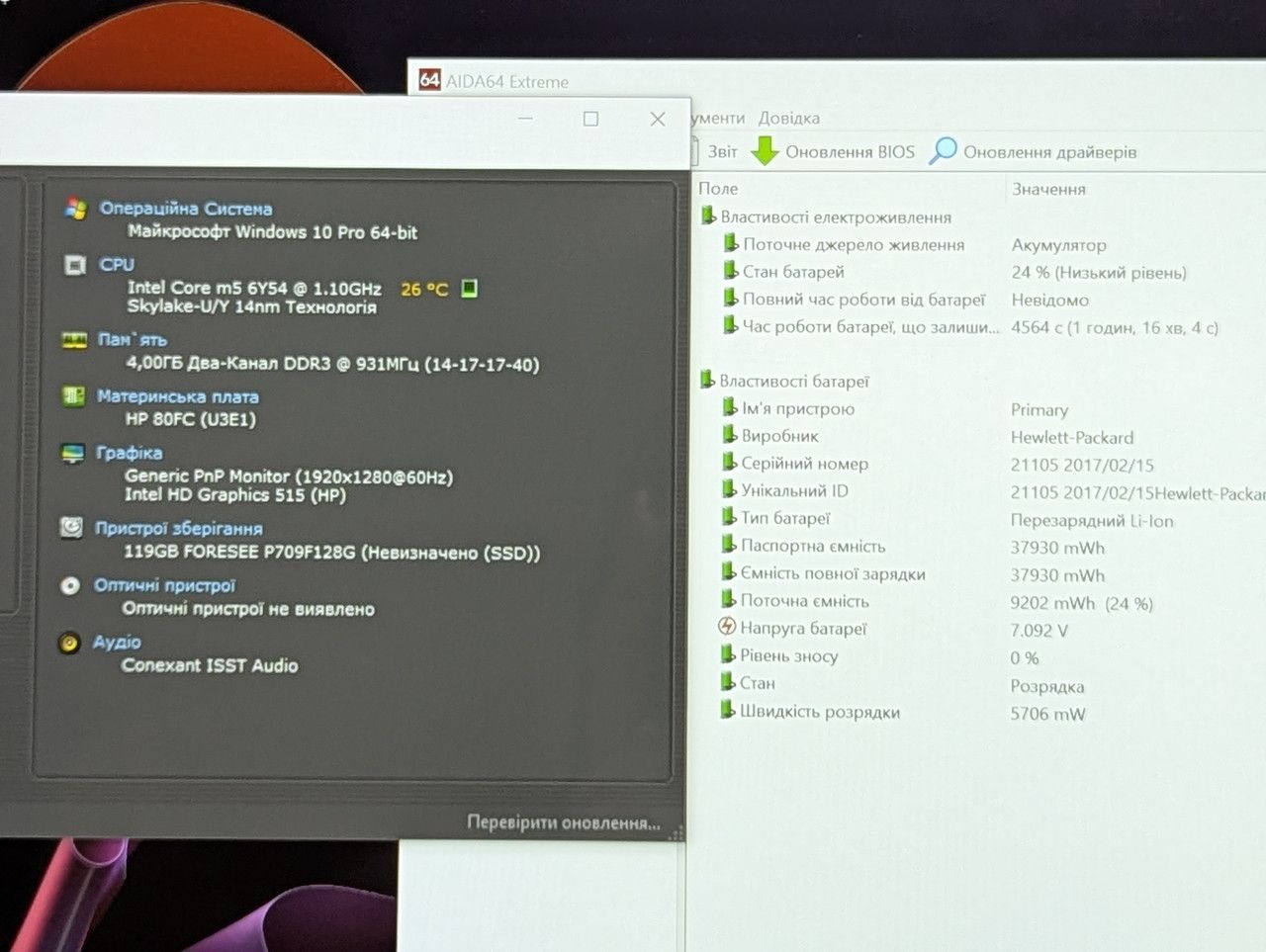Select the 119GB FORESEE SSD entry

pyautogui.click(x=332, y=553)
